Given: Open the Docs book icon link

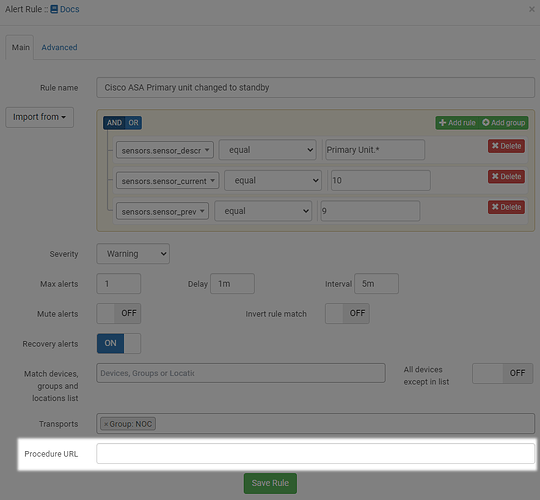Looking at the screenshot, I should click(65, 9).
